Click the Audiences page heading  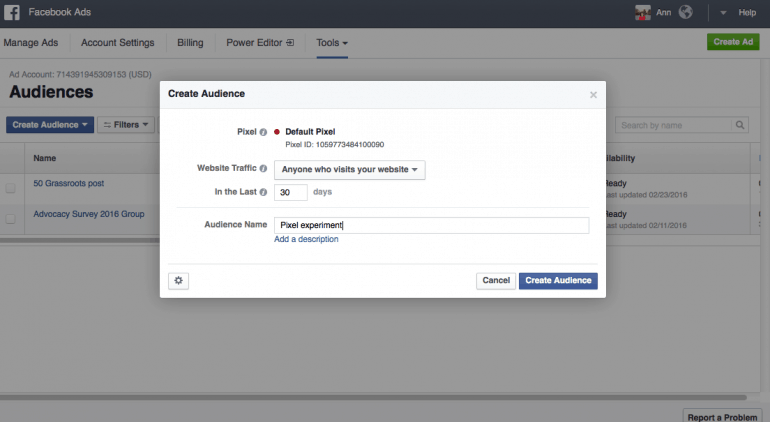51,92
